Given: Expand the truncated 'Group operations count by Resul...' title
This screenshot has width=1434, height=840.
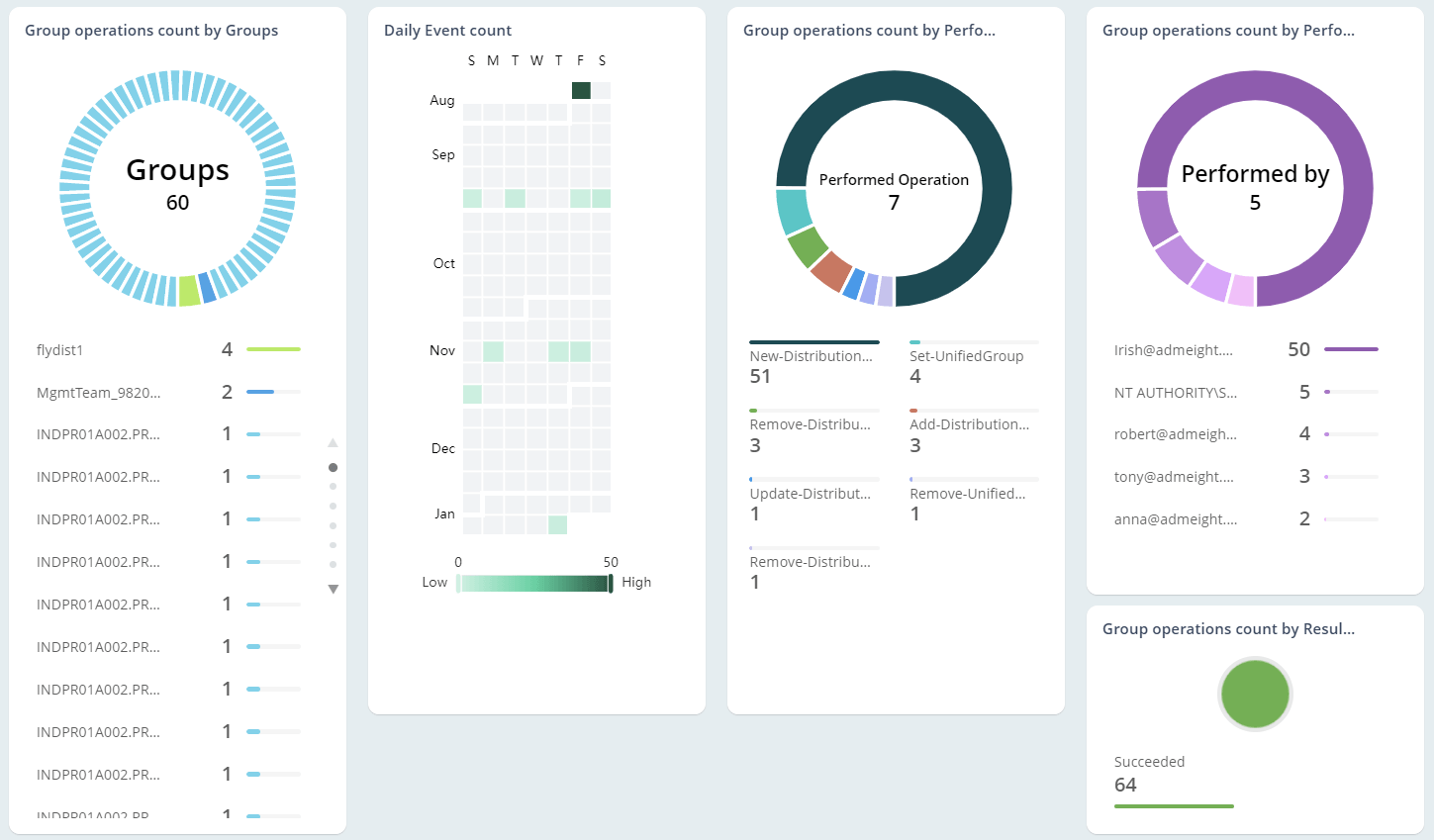Looking at the screenshot, I should tap(1229, 628).
